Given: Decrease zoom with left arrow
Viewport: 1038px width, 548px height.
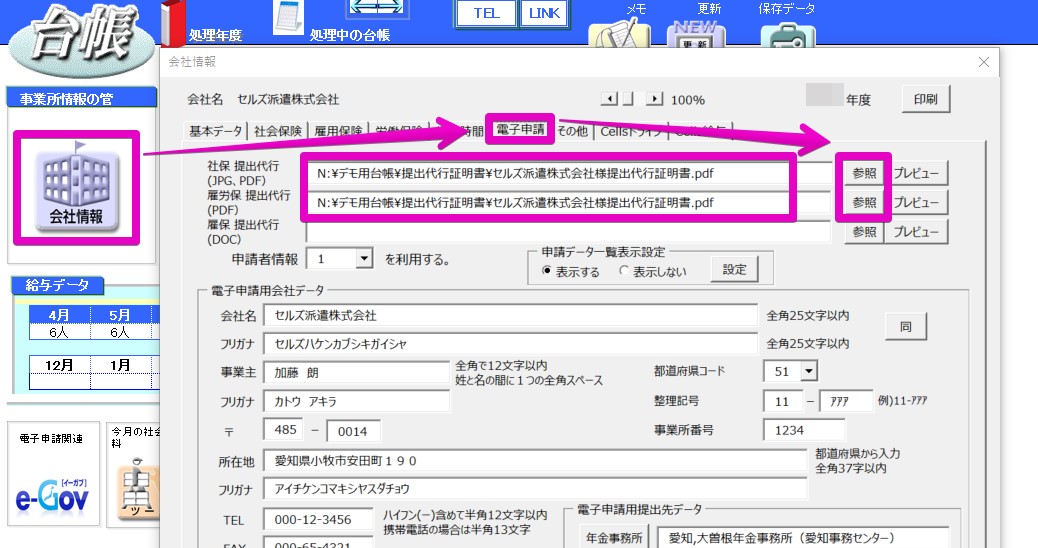Looking at the screenshot, I should pos(609,99).
